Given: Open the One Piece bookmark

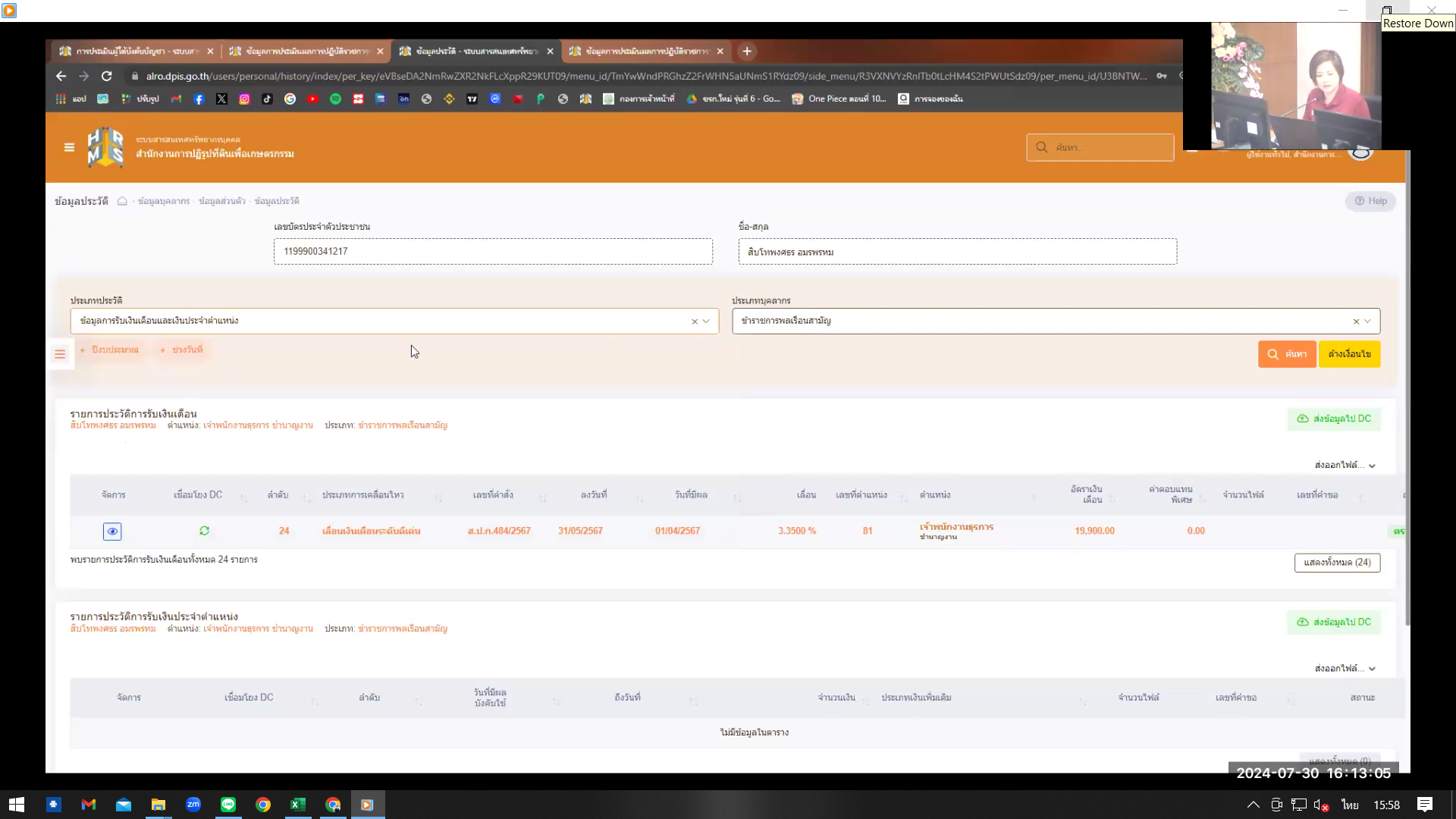Looking at the screenshot, I should 839,99.
